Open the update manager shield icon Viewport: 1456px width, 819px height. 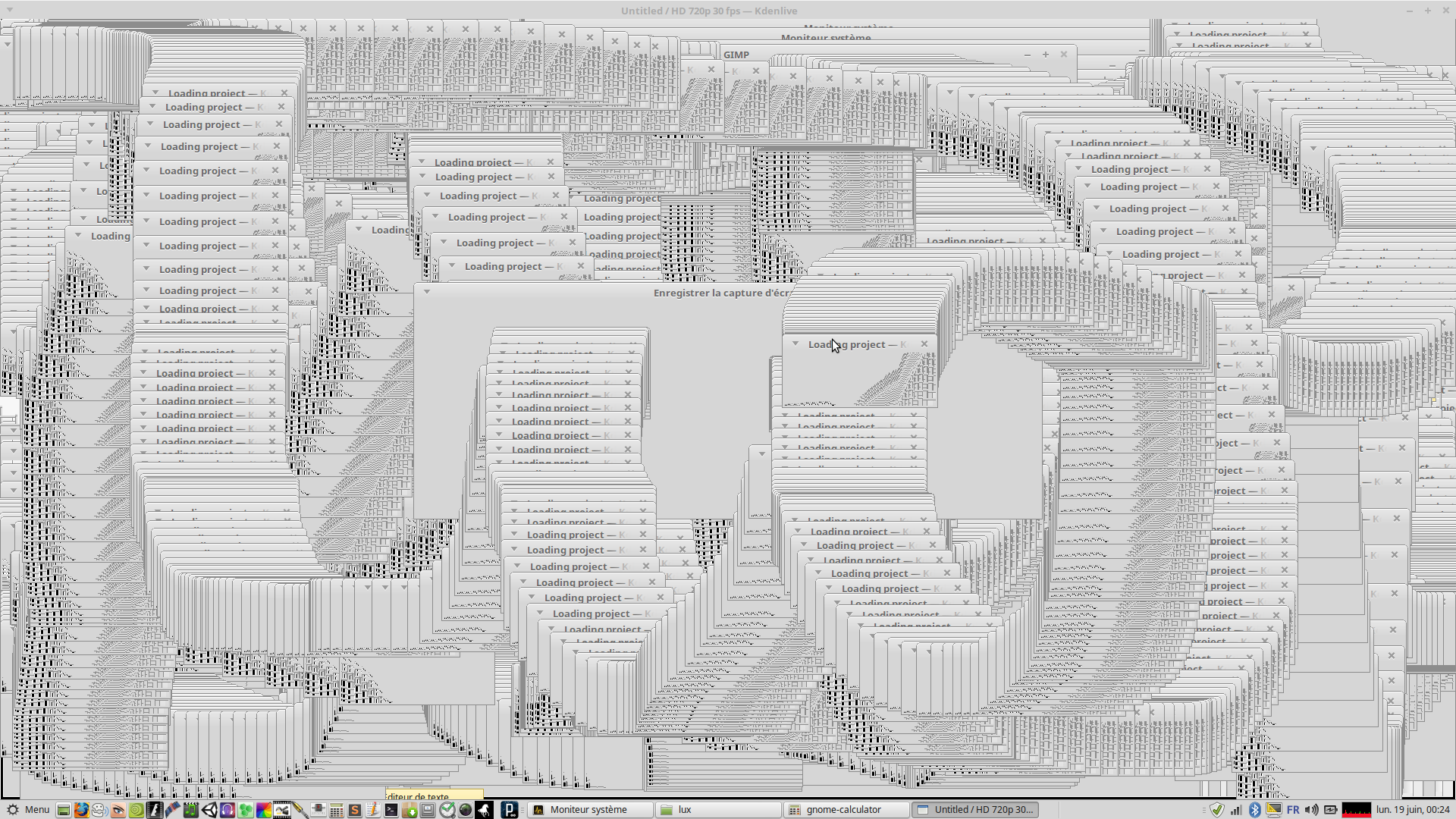pos(1216,810)
